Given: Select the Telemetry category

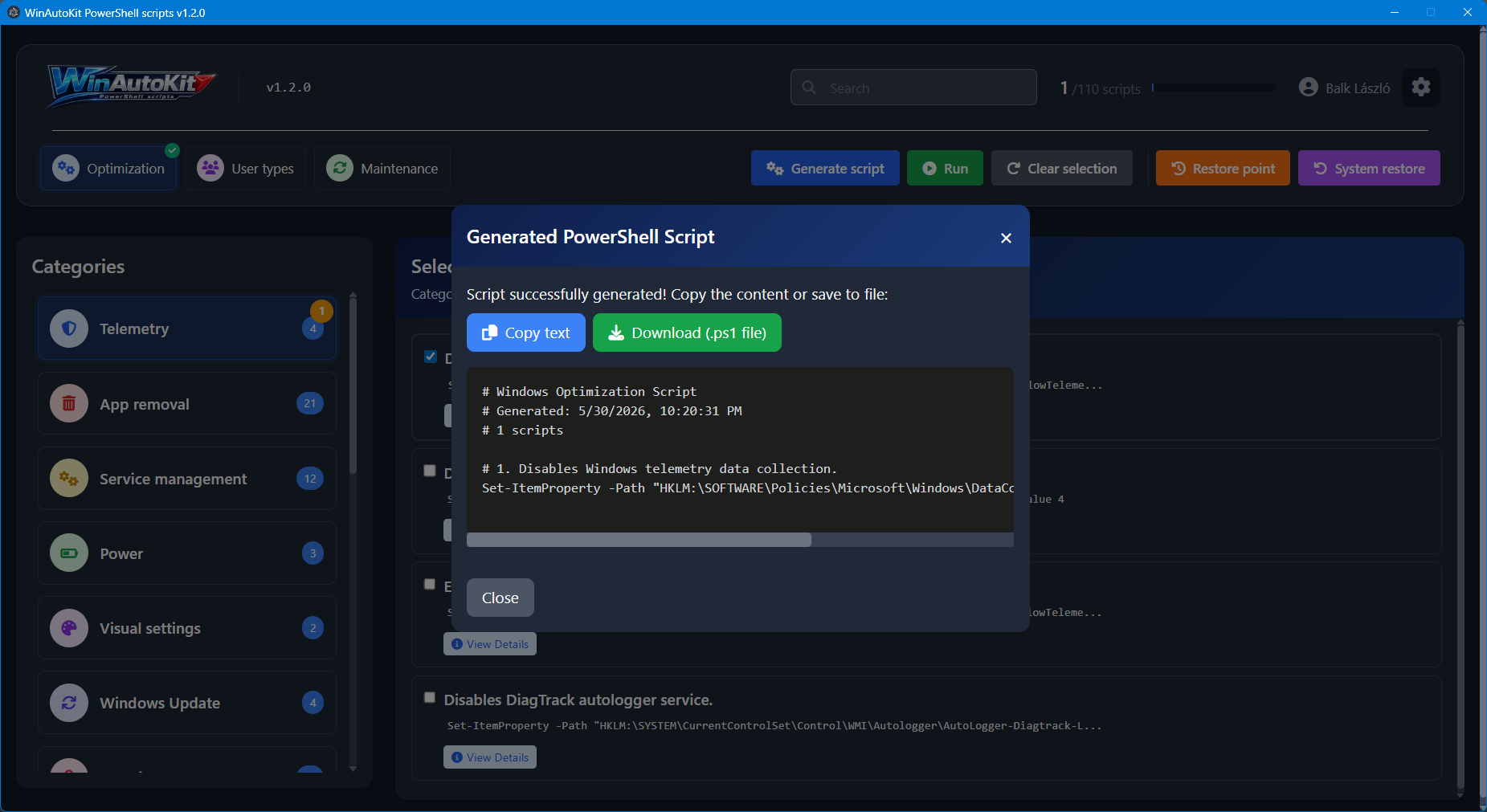Looking at the screenshot, I should (187, 328).
